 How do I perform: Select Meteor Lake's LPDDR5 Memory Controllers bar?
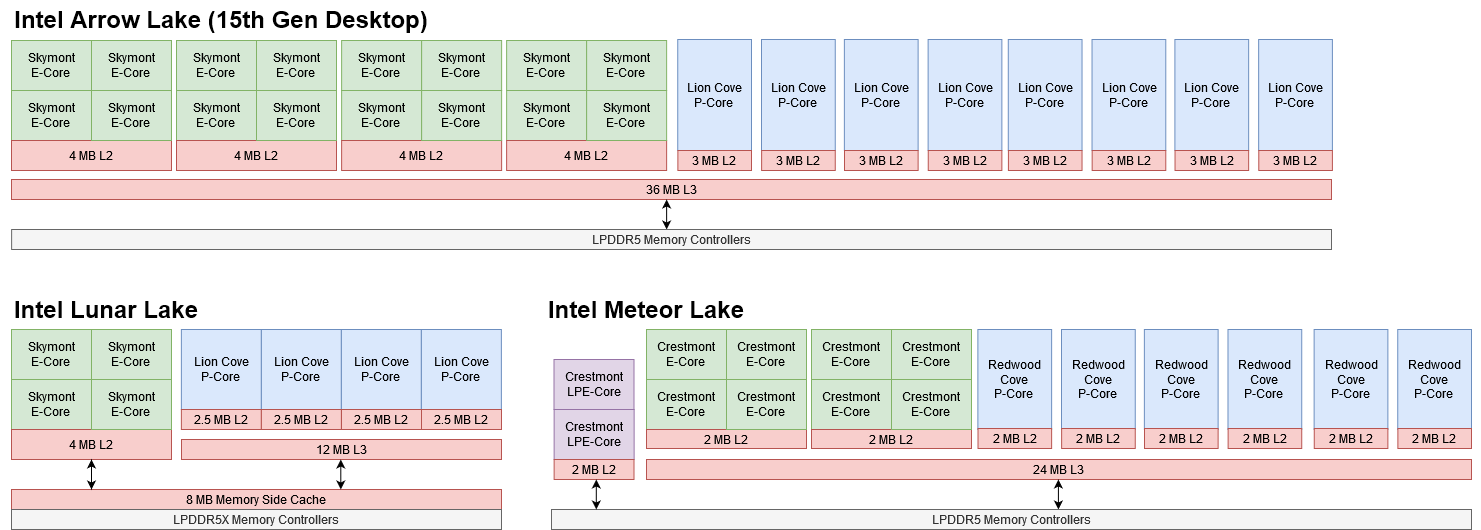click(x=1011, y=519)
